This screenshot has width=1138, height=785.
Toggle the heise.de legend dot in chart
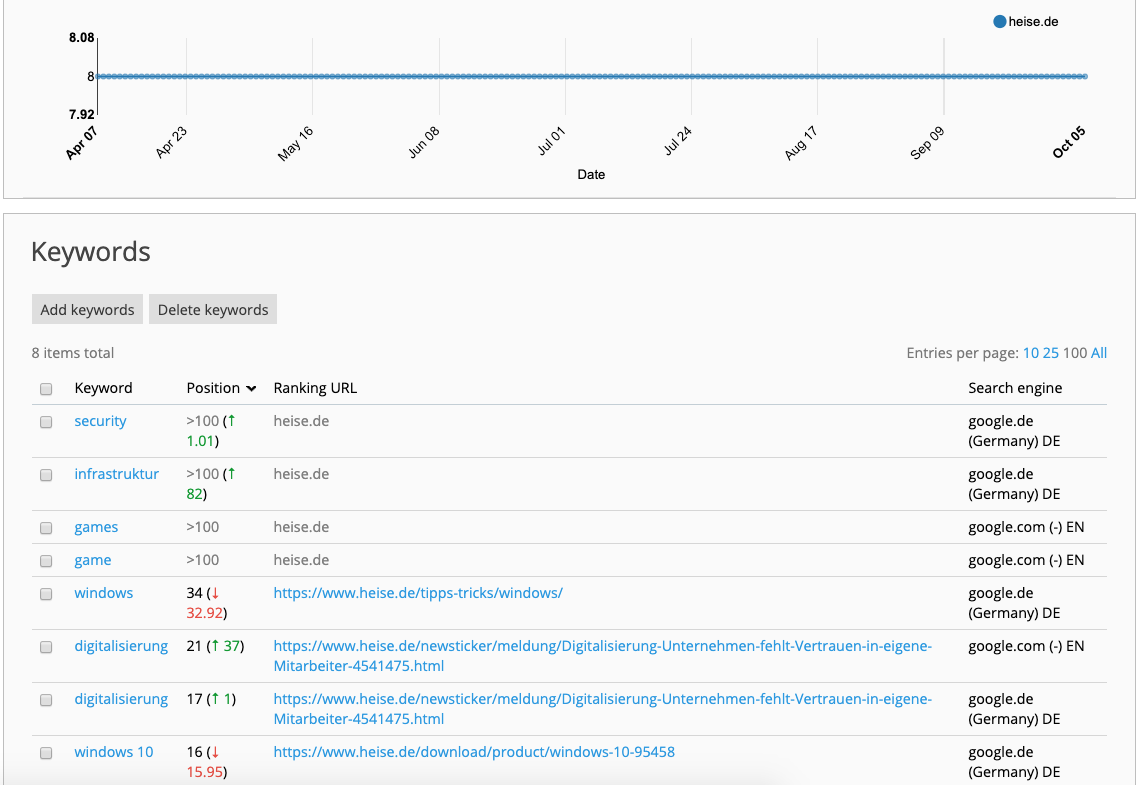999,22
